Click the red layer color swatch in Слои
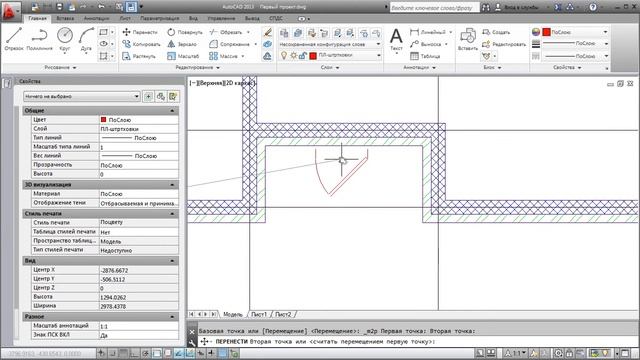The image size is (640, 360). (313, 56)
